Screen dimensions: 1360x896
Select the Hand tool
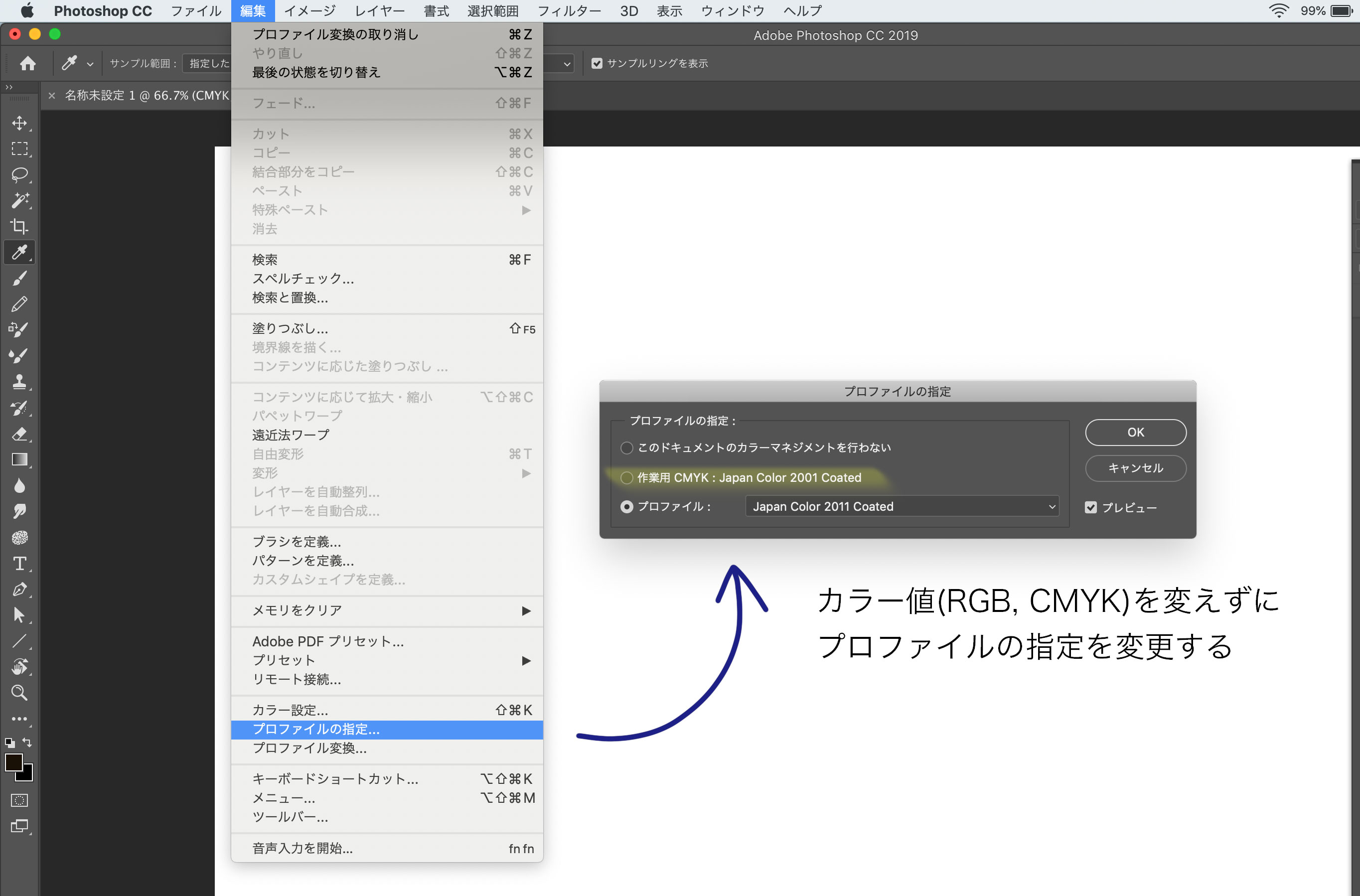tap(19, 667)
